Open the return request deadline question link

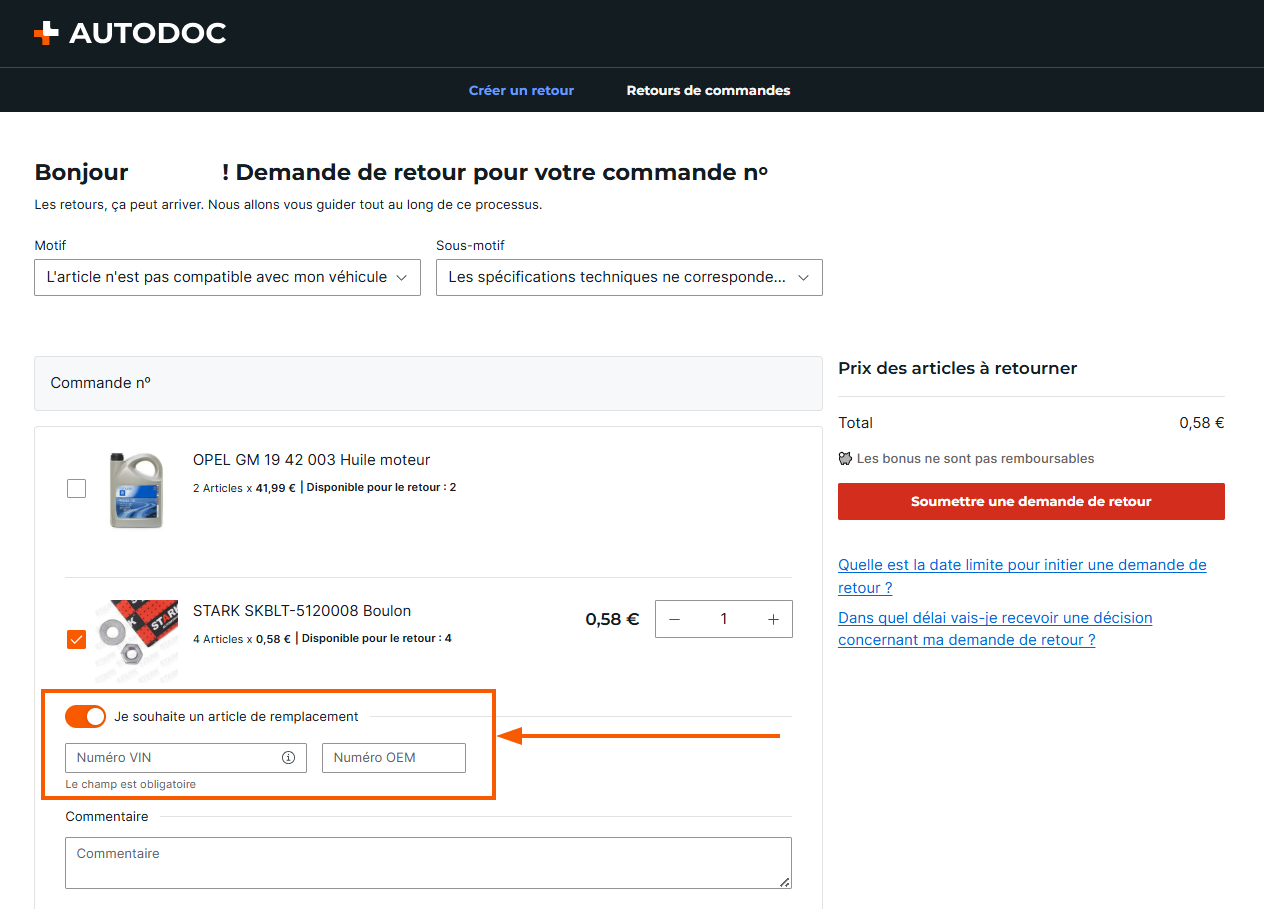[x=1022, y=576]
